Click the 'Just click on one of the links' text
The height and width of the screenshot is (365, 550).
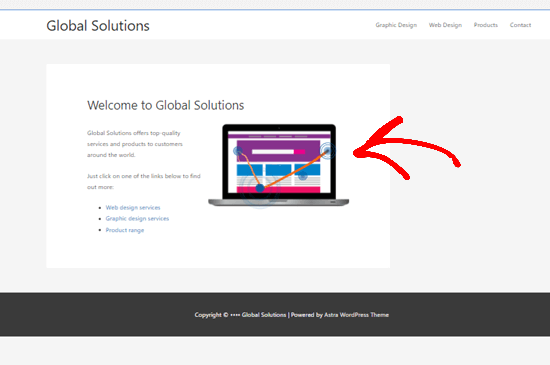point(144,181)
